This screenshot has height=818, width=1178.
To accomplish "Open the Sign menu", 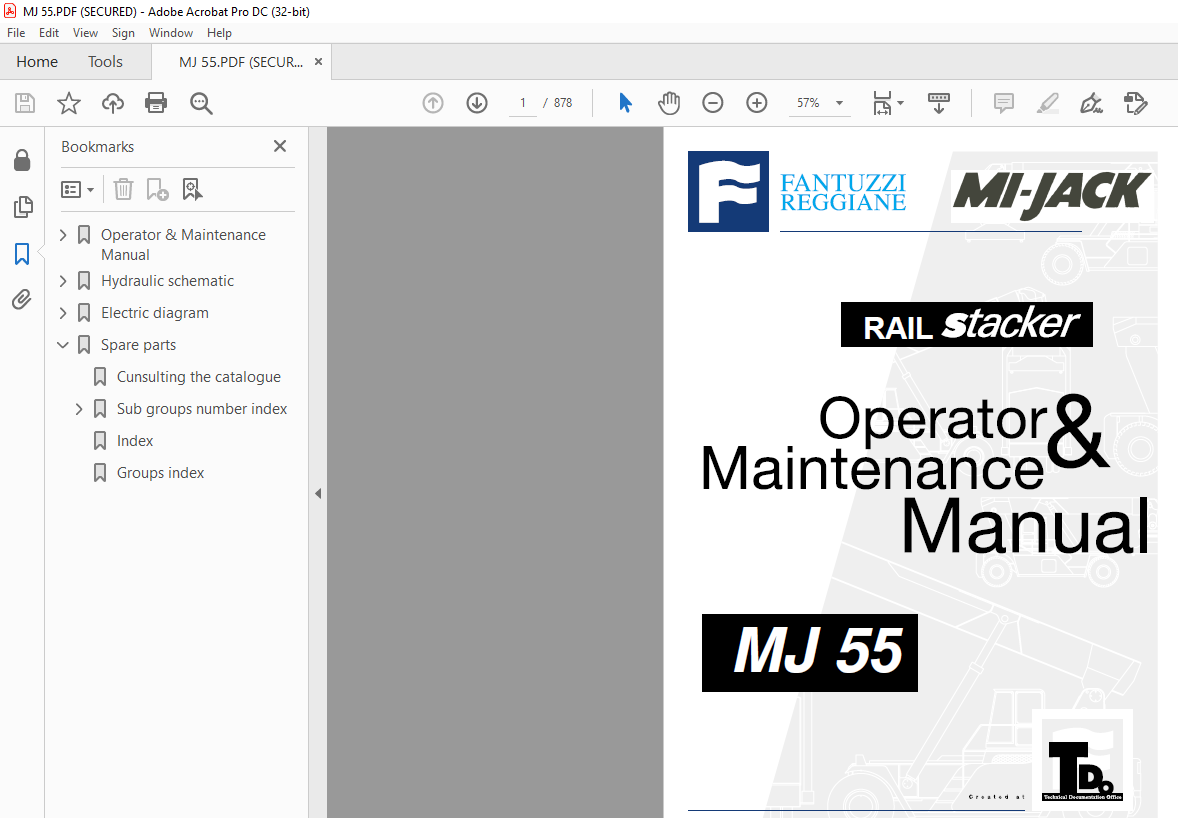I will click(x=123, y=33).
